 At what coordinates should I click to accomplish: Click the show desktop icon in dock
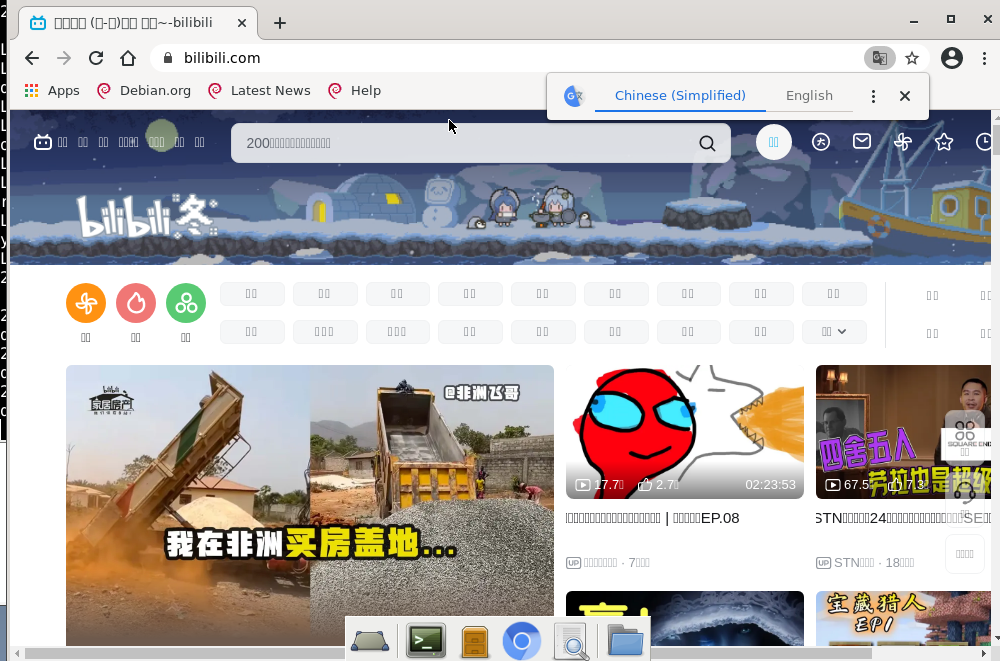[370, 641]
